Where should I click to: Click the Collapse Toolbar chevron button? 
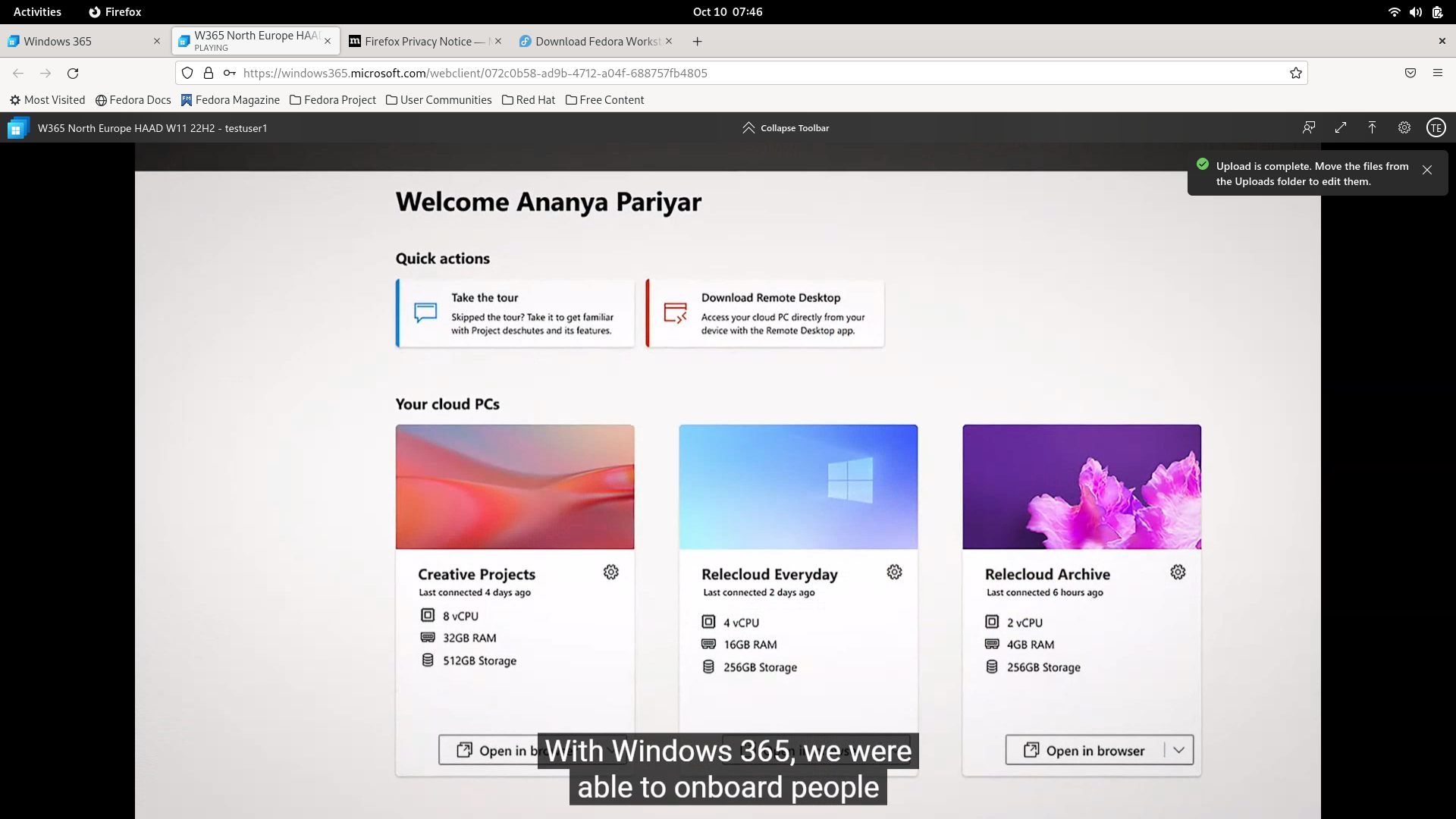coord(786,128)
